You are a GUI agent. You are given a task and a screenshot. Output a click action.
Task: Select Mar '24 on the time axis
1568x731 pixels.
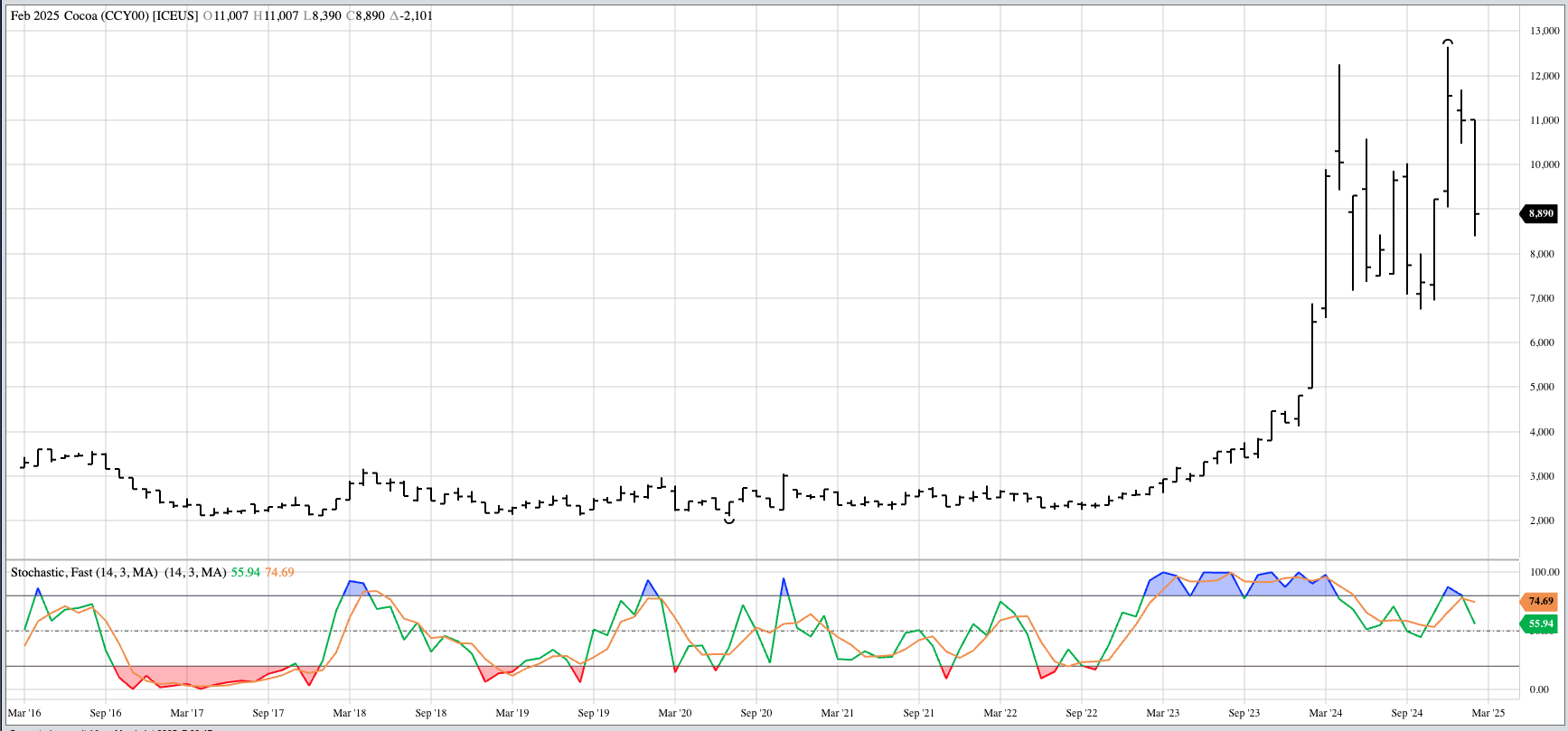coord(1325,713)
